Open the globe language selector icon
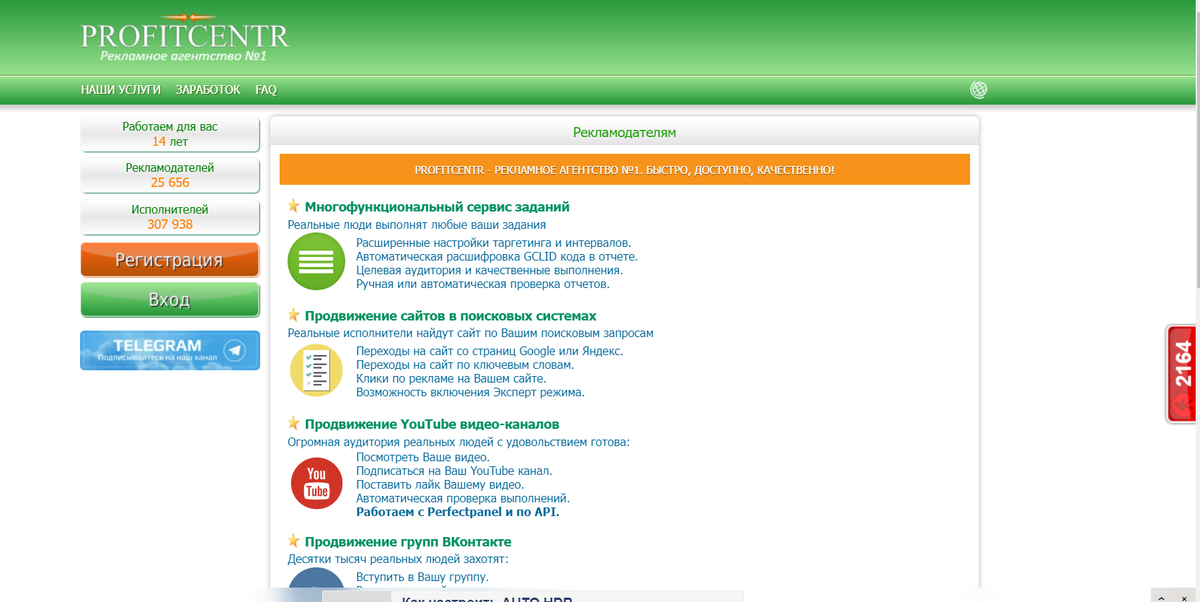The width and height of the screenshot is (1200, 602). click(x=979, y=90)
